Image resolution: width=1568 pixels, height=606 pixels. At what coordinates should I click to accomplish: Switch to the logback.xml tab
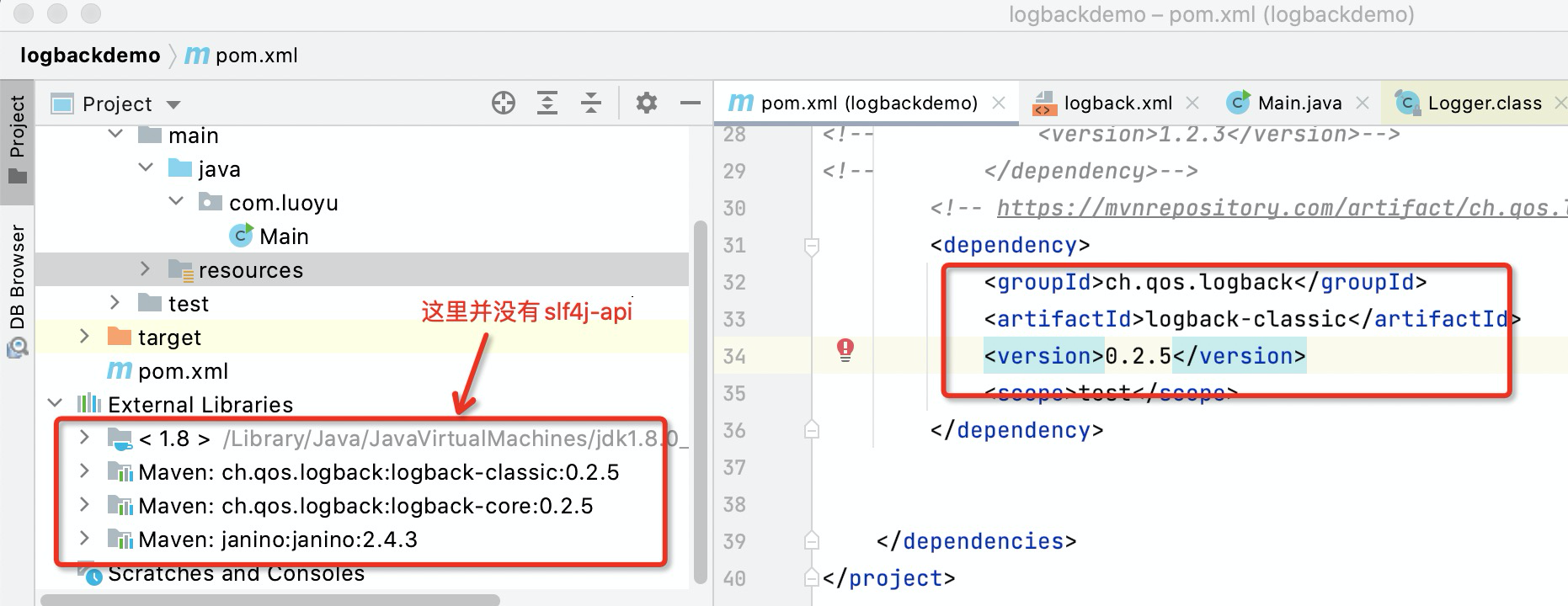[1117, 103]
